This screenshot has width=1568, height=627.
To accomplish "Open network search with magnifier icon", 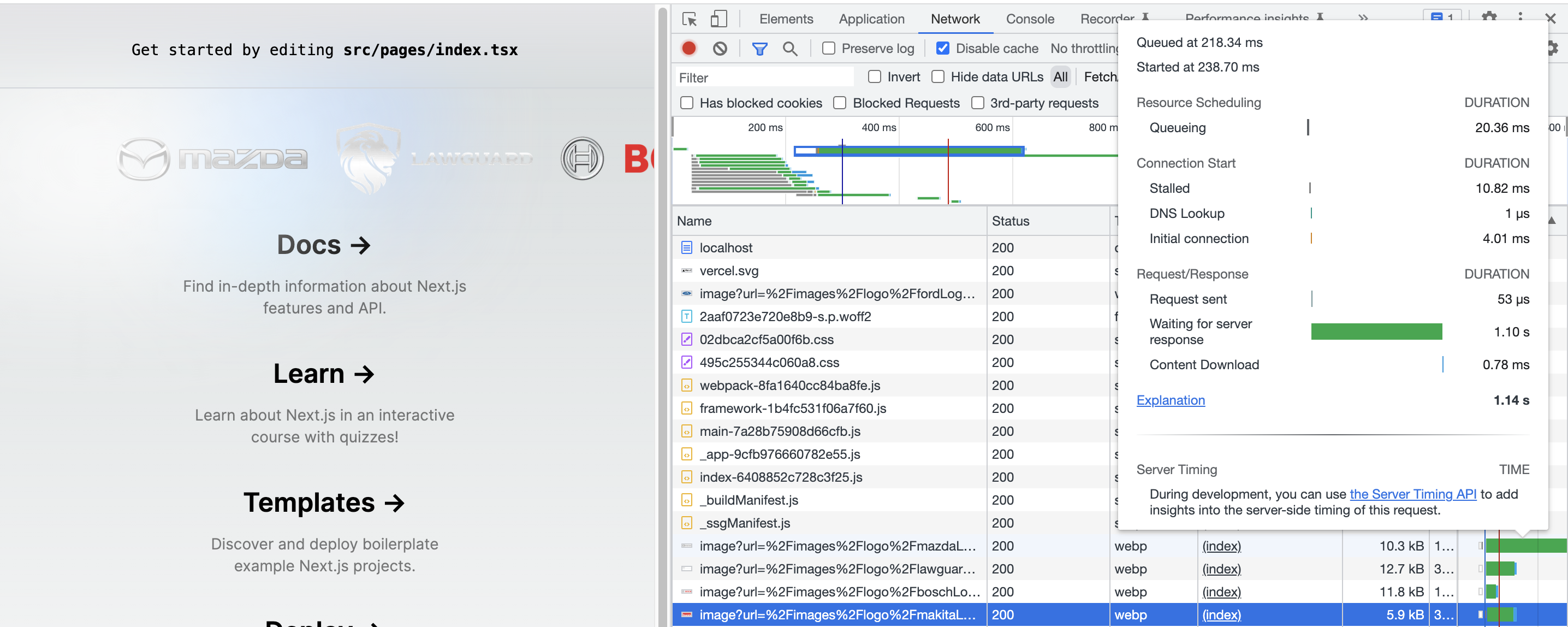I will pyautogui.click(x=789, y=48).
